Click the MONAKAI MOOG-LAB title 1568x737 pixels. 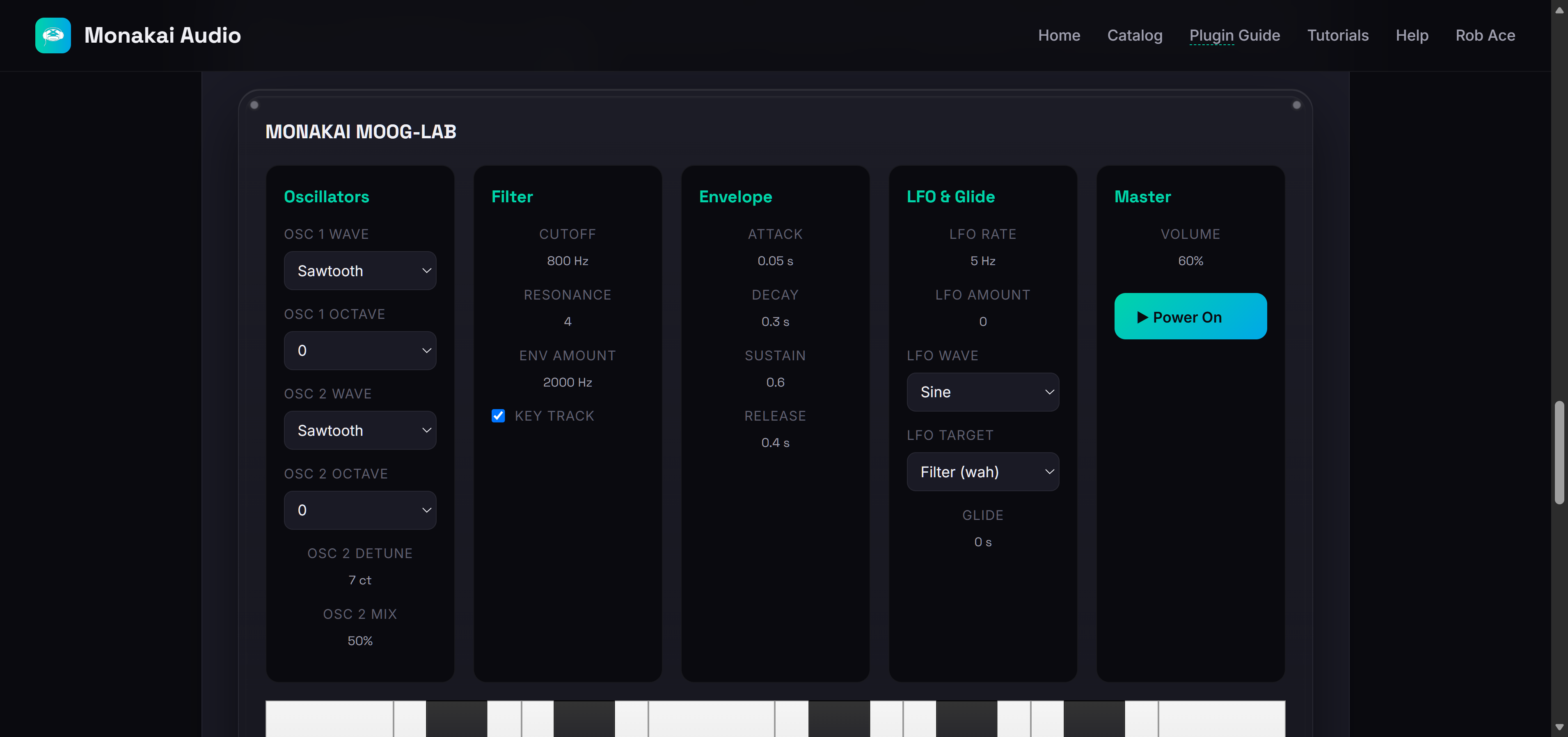pos(360,131)
